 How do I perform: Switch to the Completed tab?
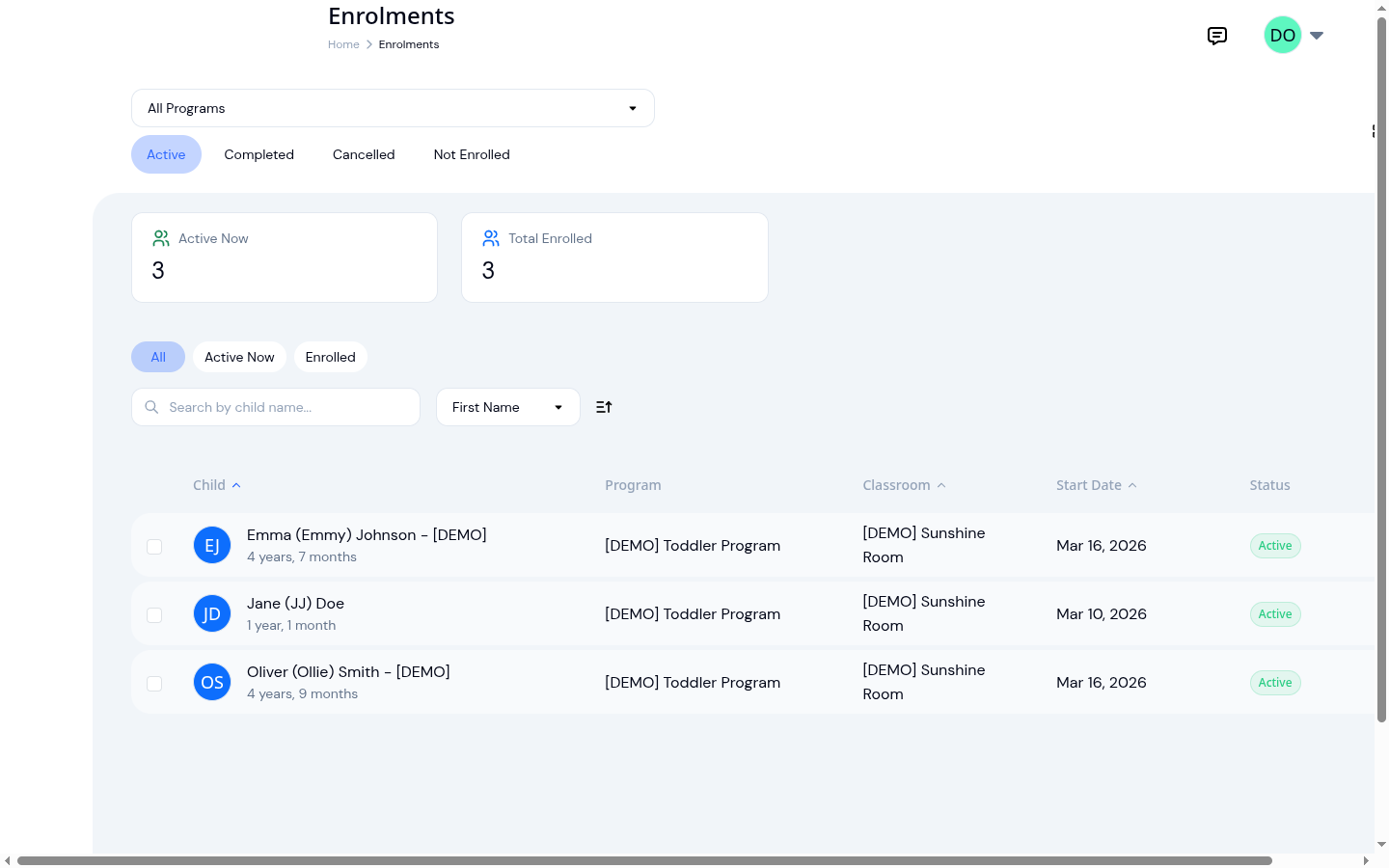tap(259, 154)
